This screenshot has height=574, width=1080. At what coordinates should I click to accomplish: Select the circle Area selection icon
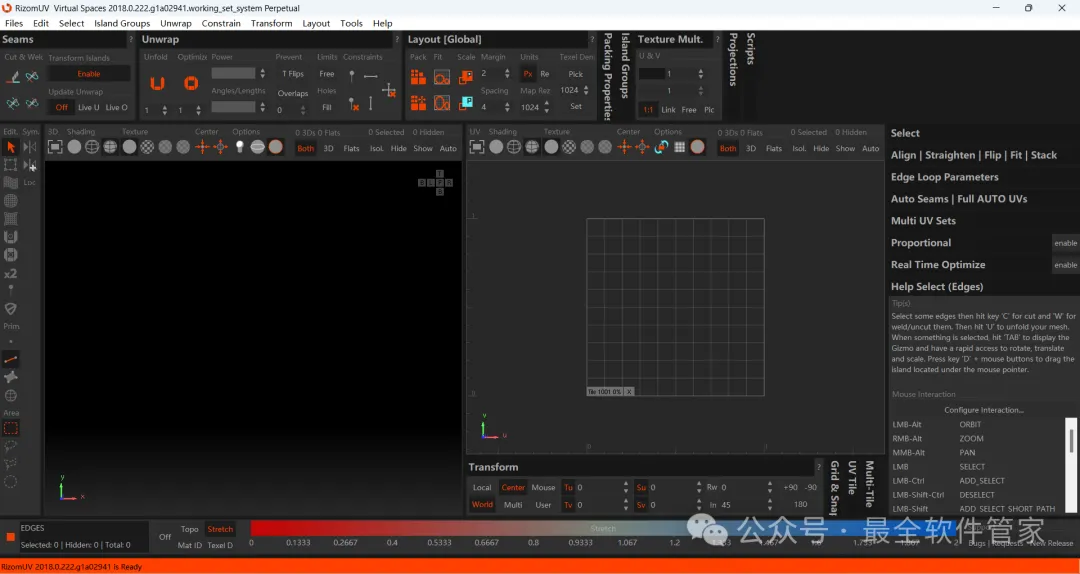click(10, 482)
